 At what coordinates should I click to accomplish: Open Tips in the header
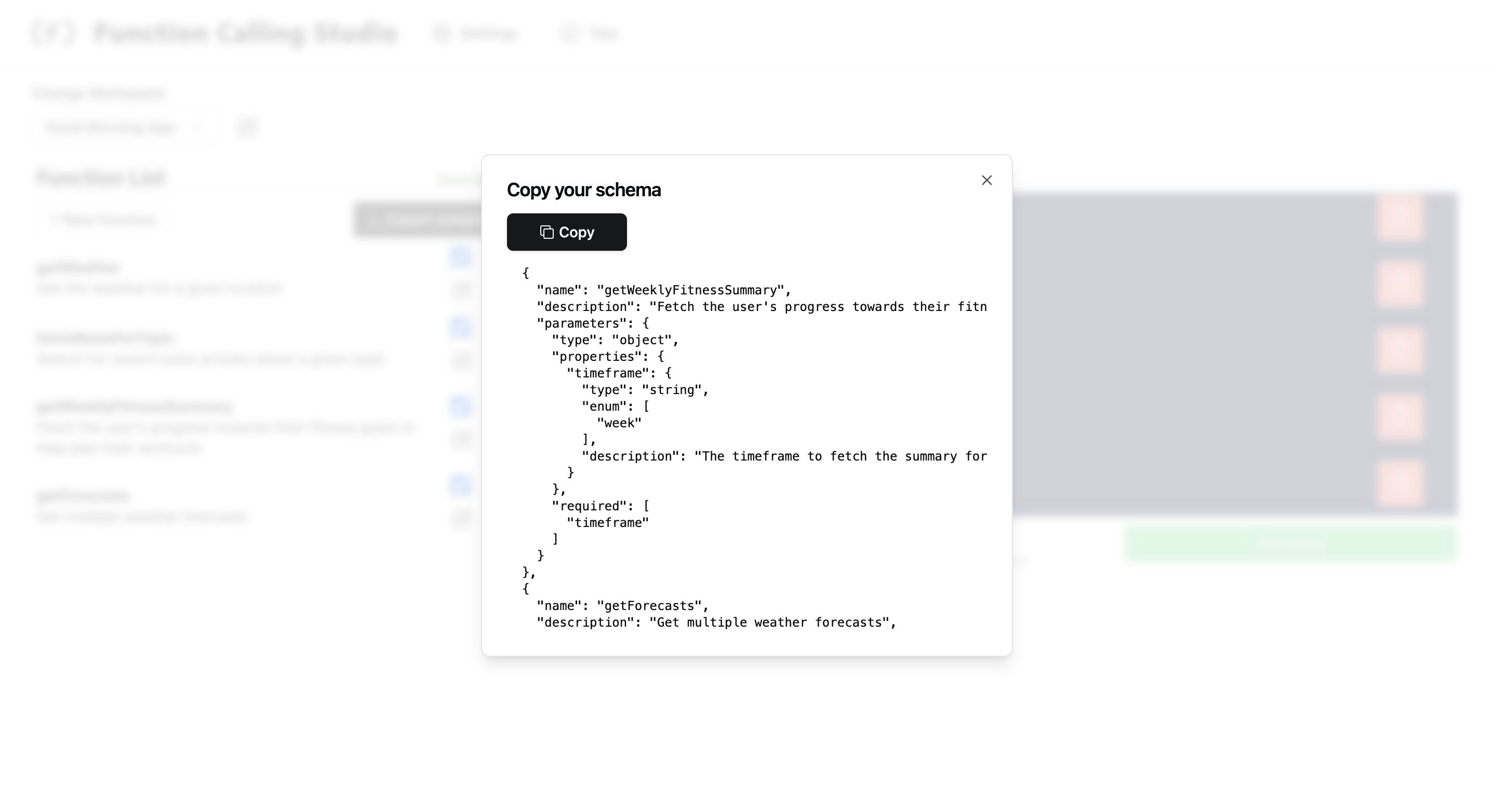(591, 33)
